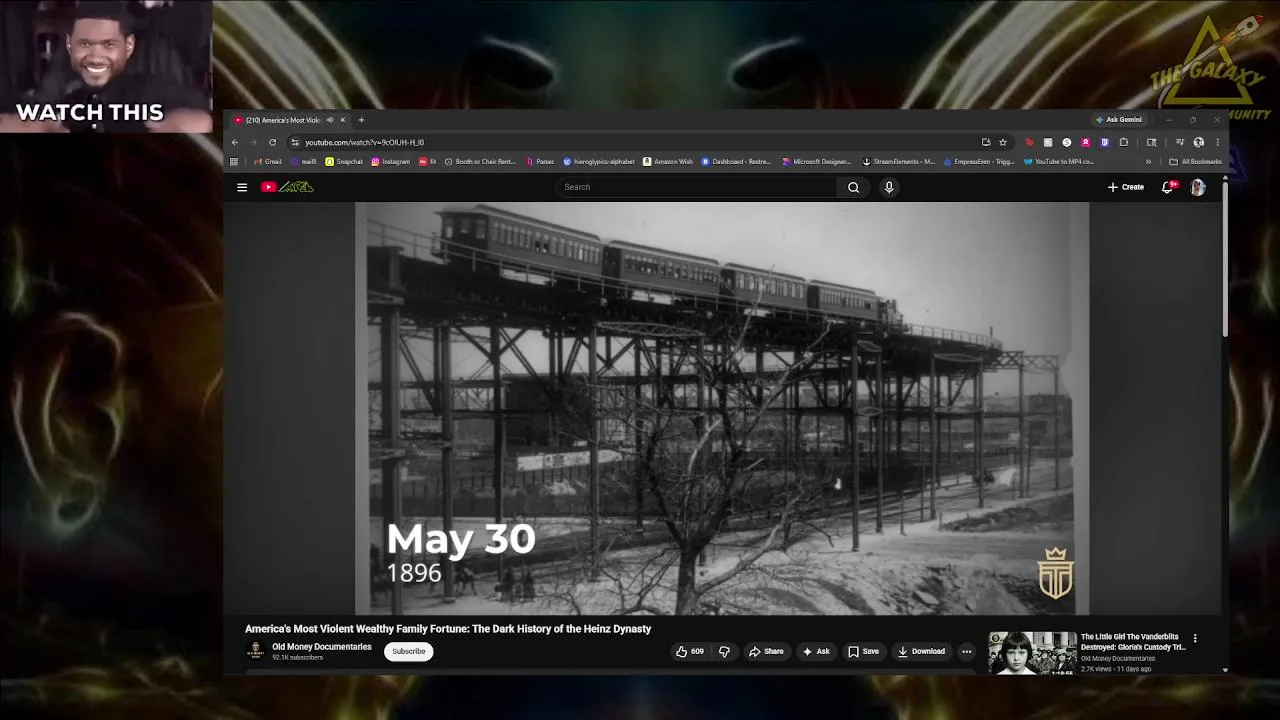Click the Share button under the video

coord(766,652)
